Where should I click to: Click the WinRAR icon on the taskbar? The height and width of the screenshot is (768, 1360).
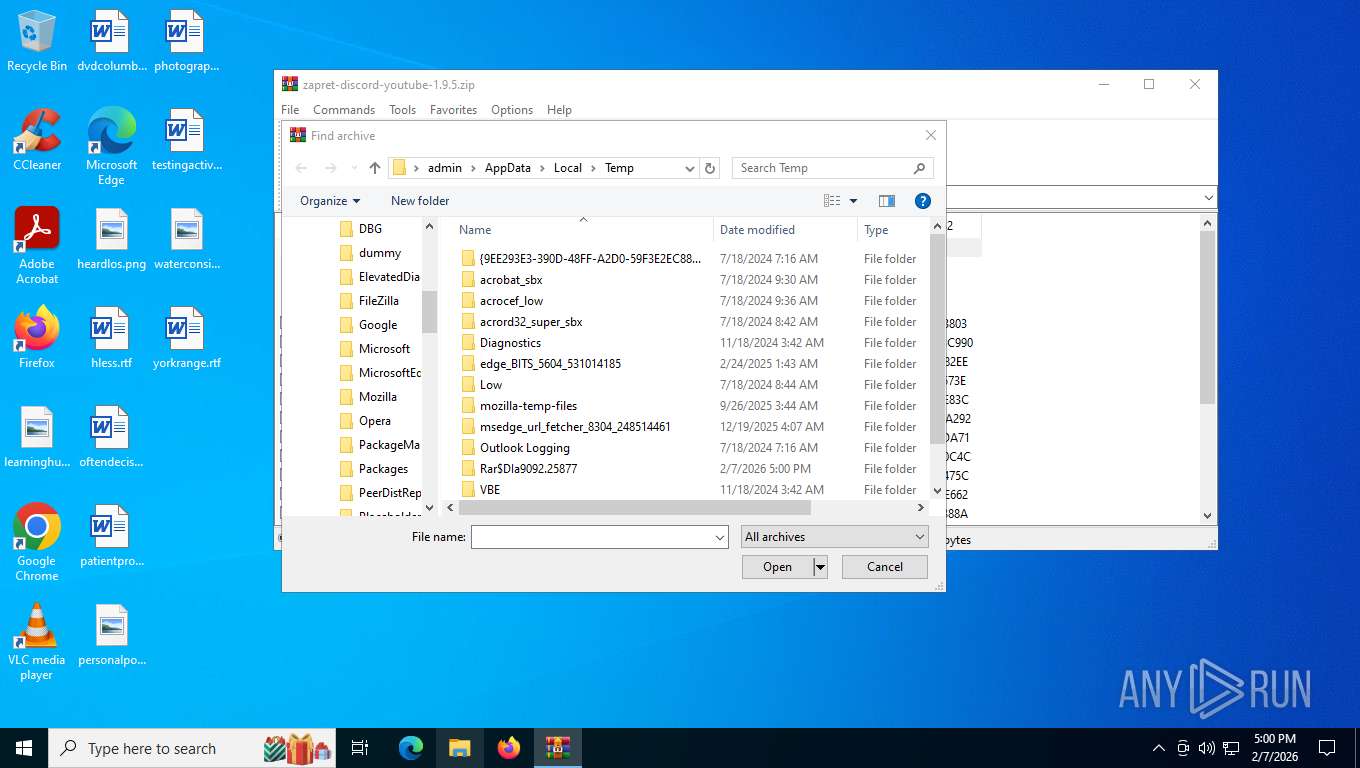(x=558, y=748)
